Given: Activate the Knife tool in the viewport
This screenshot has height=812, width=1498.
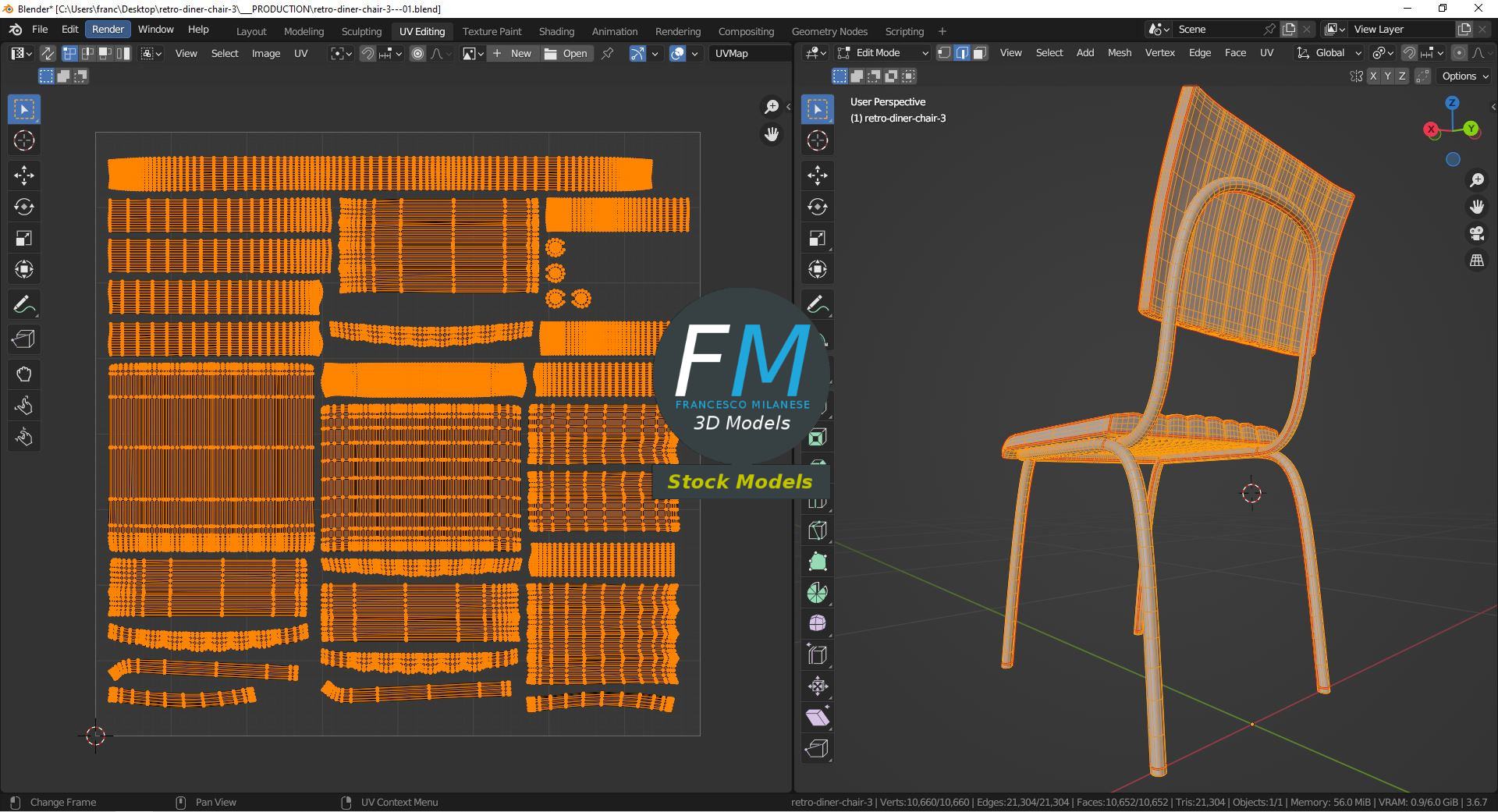Looking at the screenshot, I should click(x=817, y=530).
